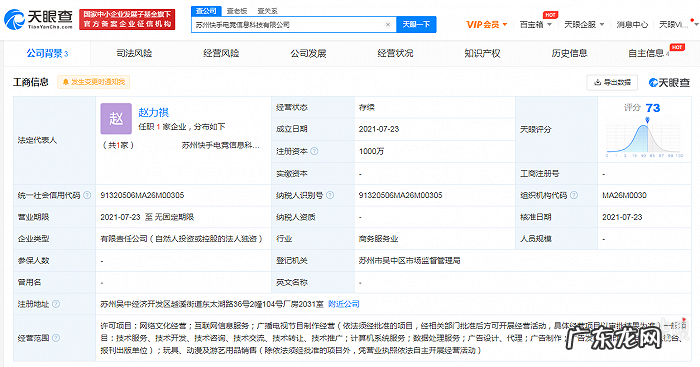Switch to the 公司发展 tab
Image resolution: width=700 pixels, height=367 pixels.
pos(308,54)
